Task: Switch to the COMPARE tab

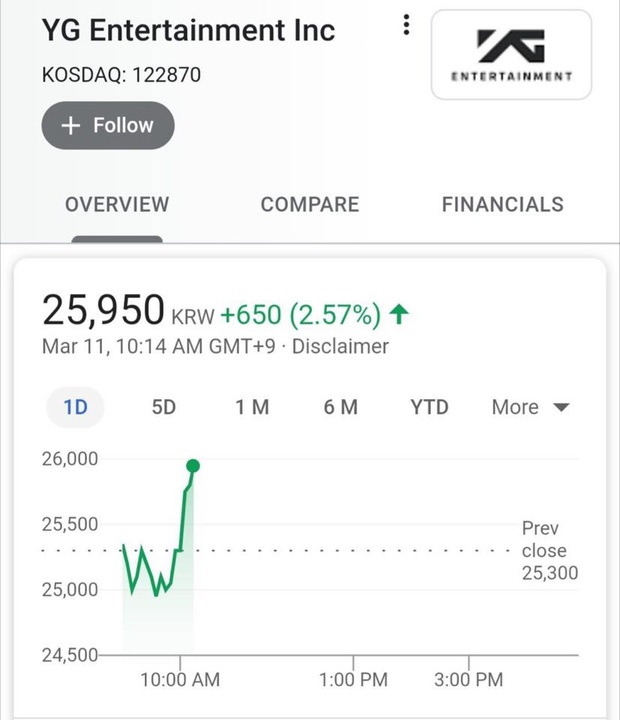Action: (309, 205)
